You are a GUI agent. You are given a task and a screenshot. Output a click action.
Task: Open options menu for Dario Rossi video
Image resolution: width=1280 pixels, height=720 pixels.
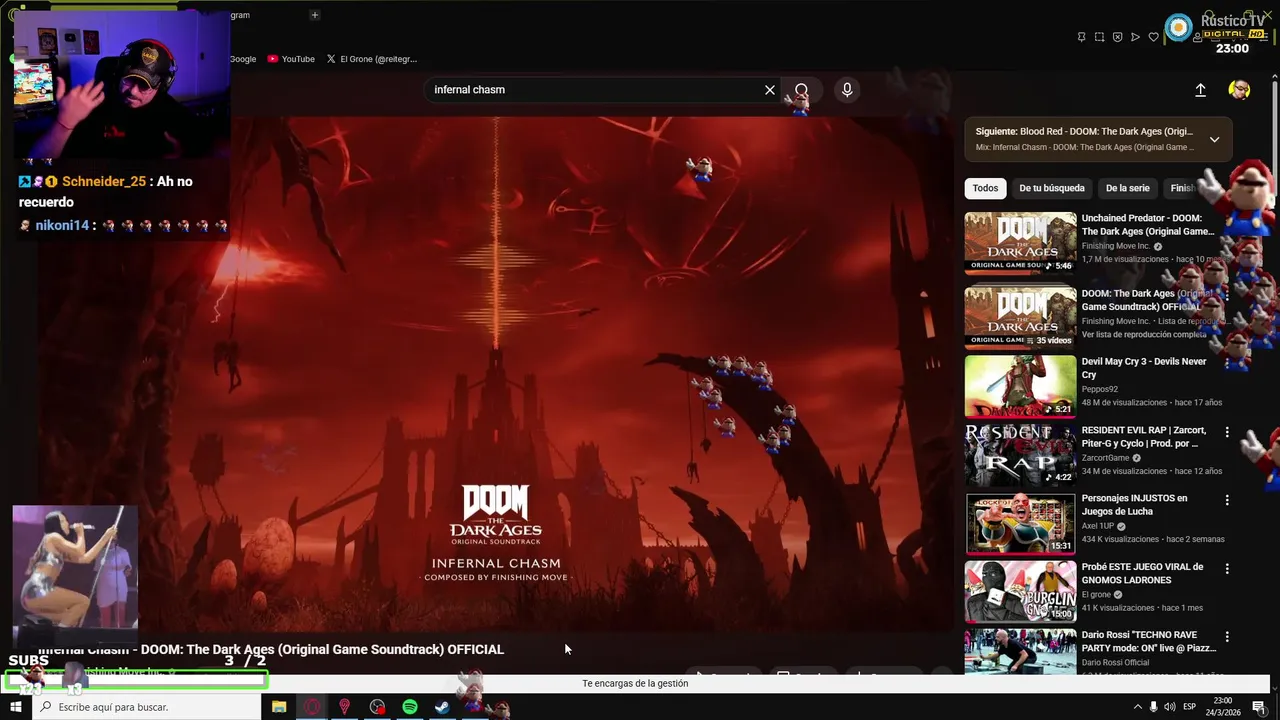[1227, 636]
